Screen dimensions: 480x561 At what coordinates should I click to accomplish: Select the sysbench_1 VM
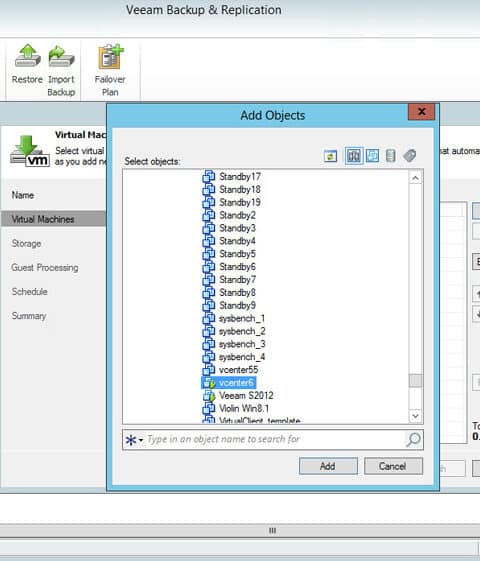click(x=242, y=318)
